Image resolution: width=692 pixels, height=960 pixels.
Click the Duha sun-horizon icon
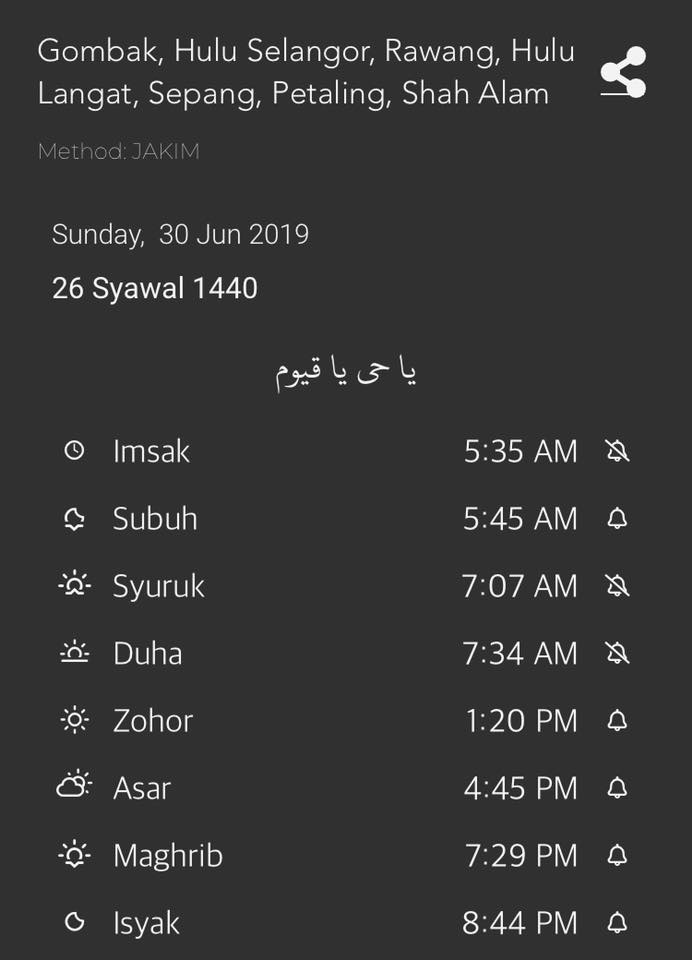click(x=74, y=652)
